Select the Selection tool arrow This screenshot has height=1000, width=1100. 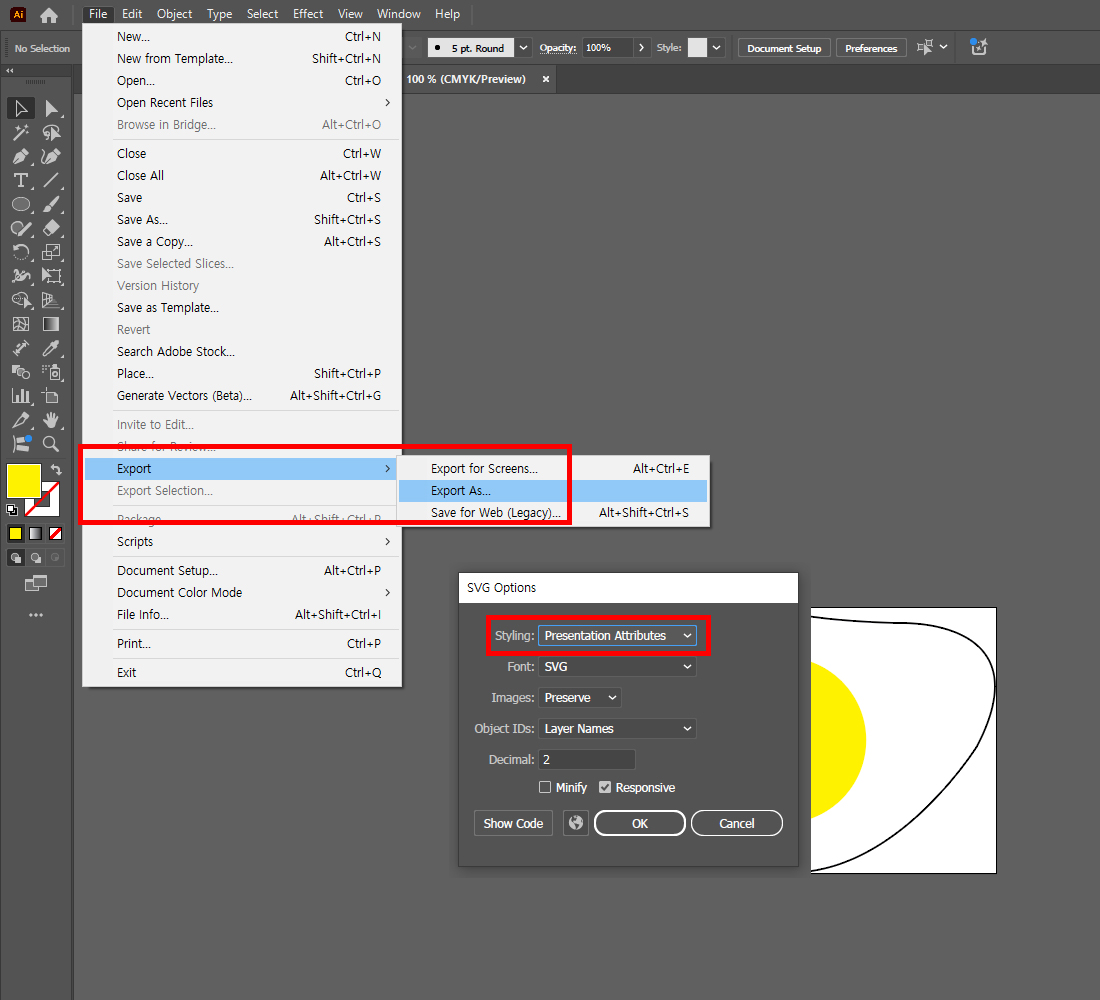(21, 108)
